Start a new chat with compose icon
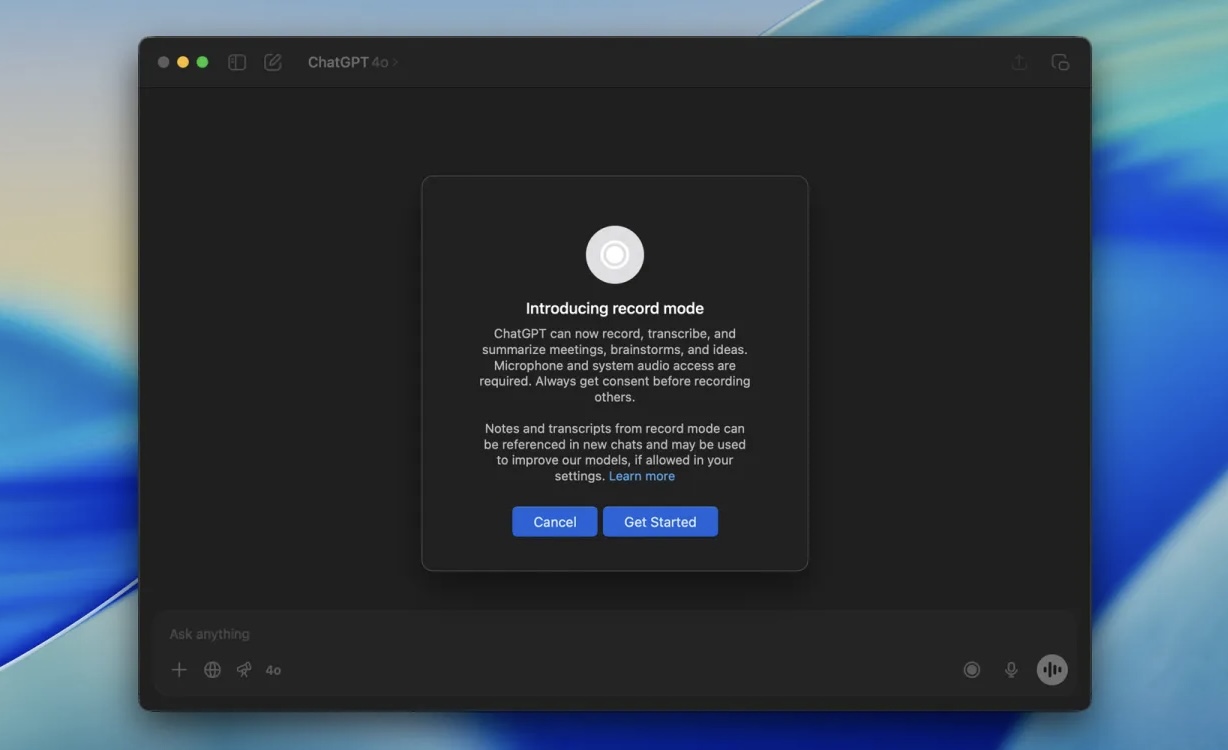This screenshot has width=1228, height=750. click(x=273, y=62)
